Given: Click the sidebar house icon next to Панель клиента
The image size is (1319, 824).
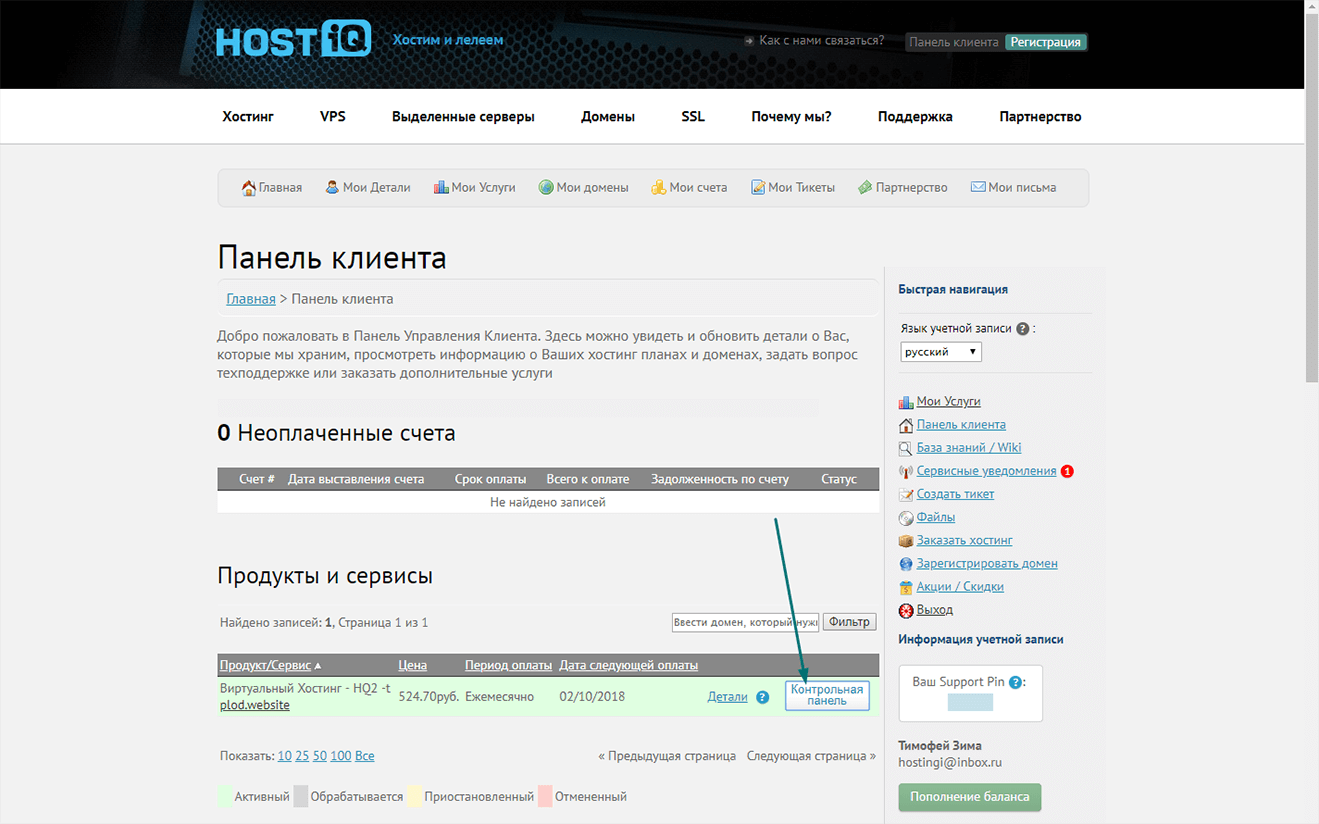Looking at the screenshot, I should (906, 425).
